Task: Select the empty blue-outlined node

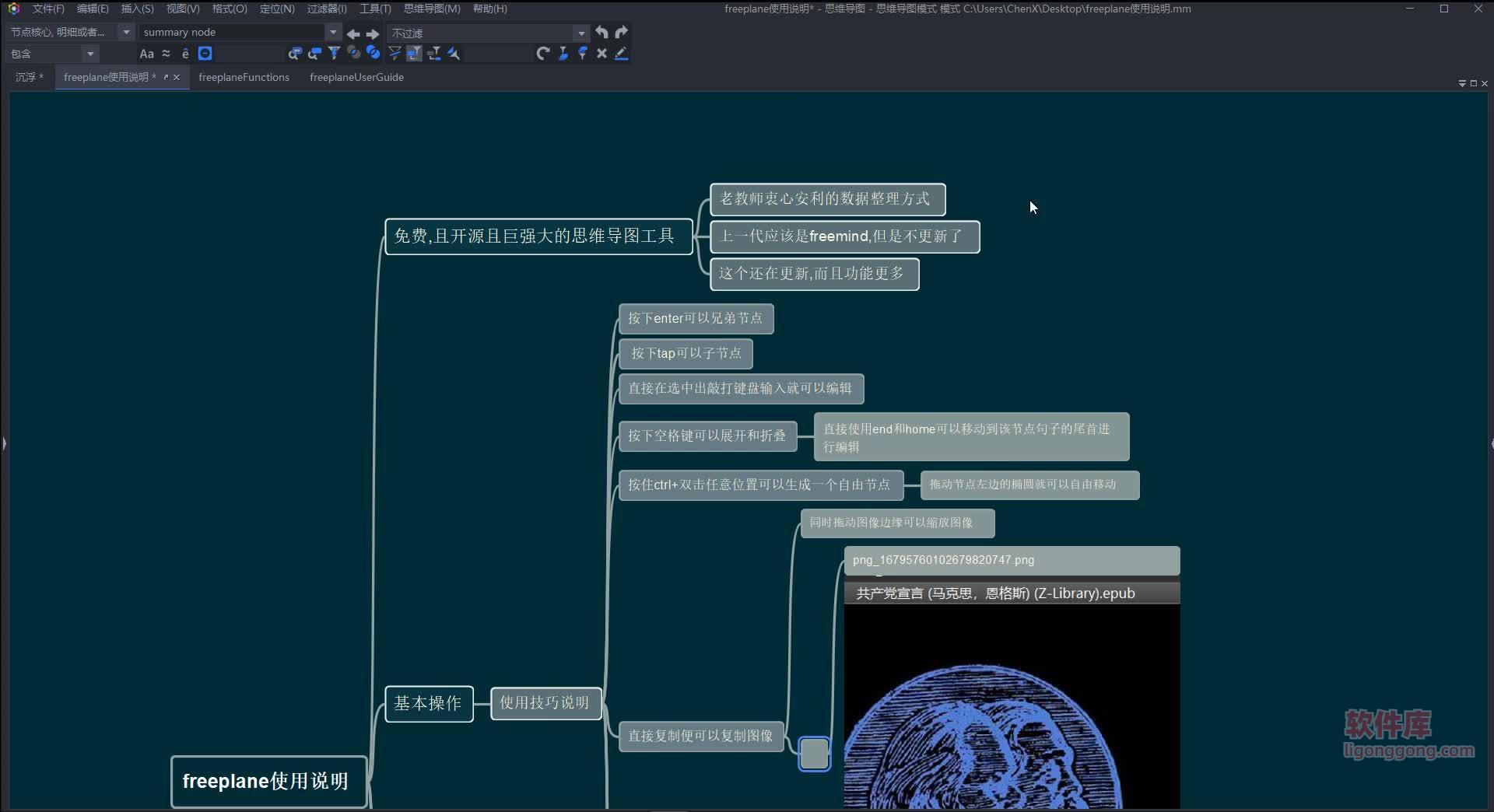Action: click(815, 754)
